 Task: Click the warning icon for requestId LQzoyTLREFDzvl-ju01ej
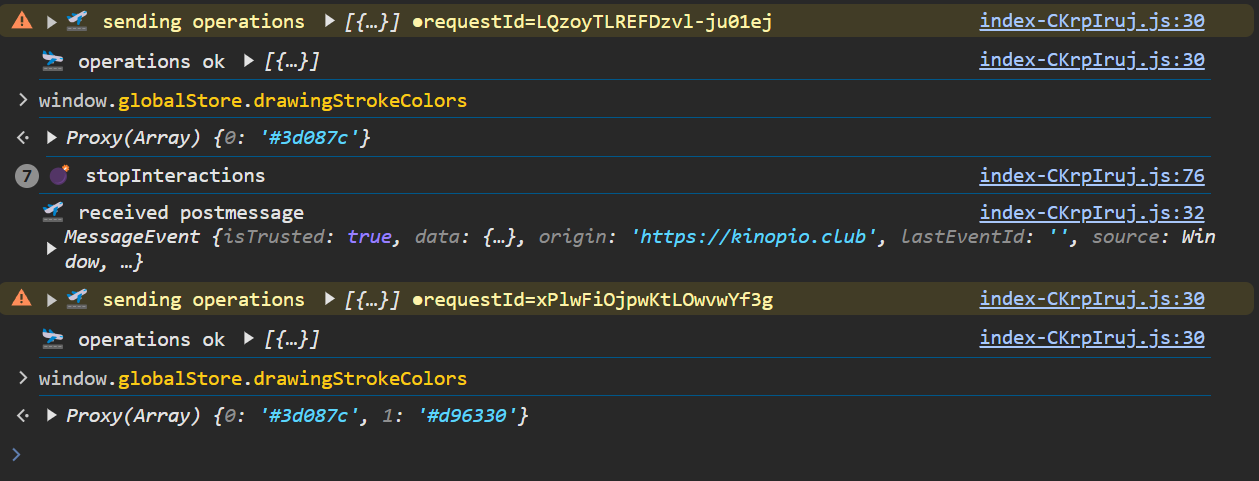point(22,22)
